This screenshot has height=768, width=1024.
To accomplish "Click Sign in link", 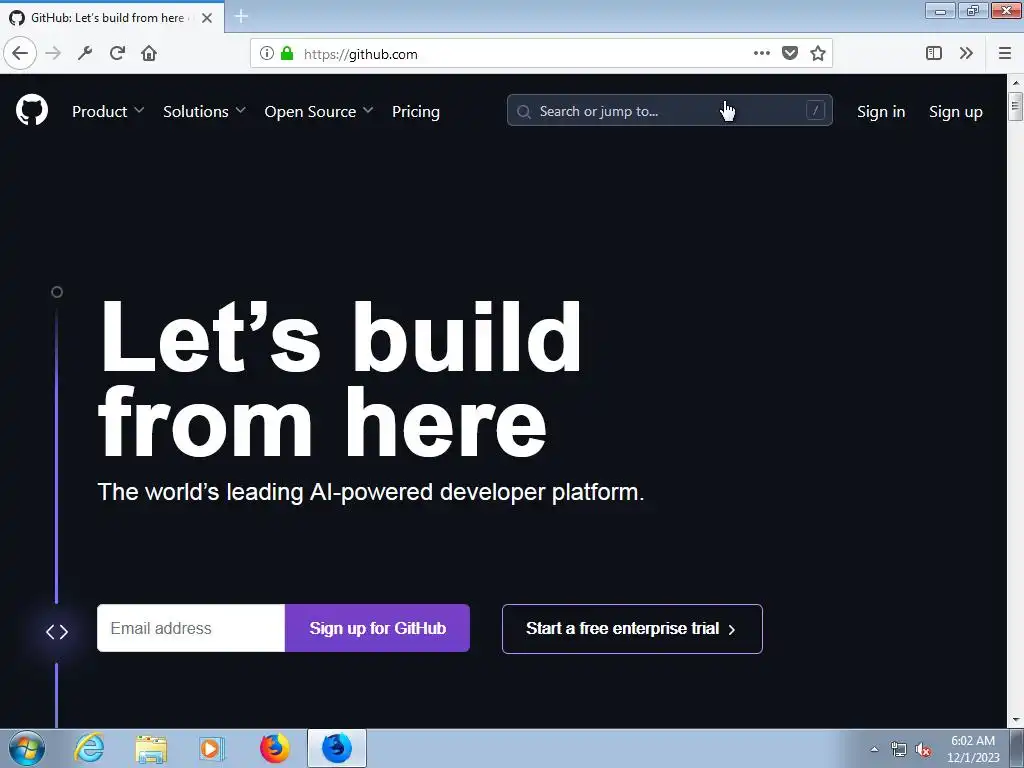I will tap(881, 112).
